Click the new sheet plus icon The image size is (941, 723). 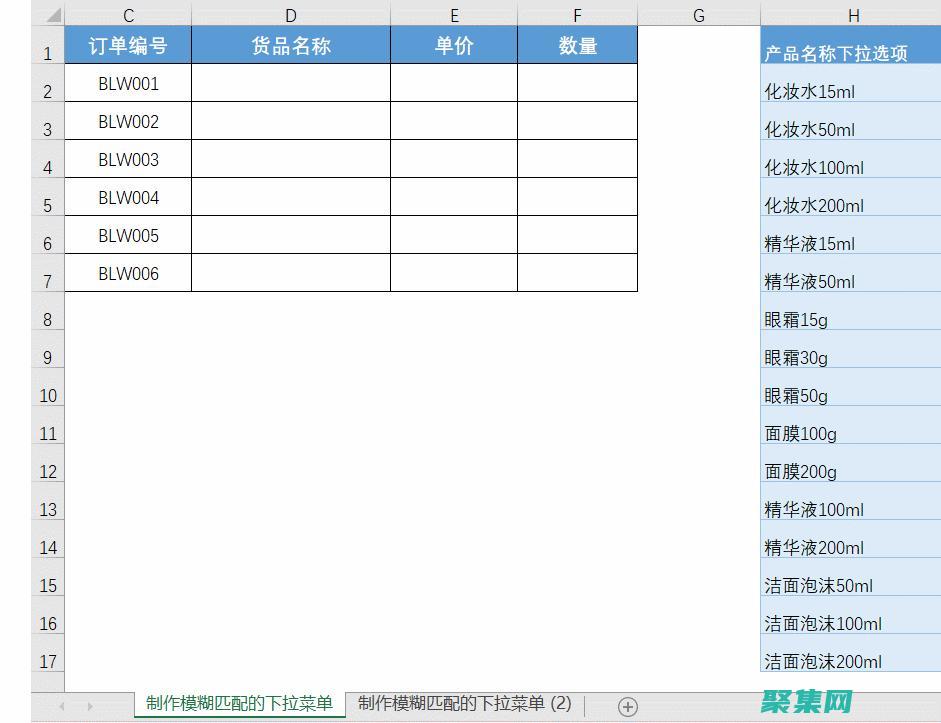pos(628,705)
